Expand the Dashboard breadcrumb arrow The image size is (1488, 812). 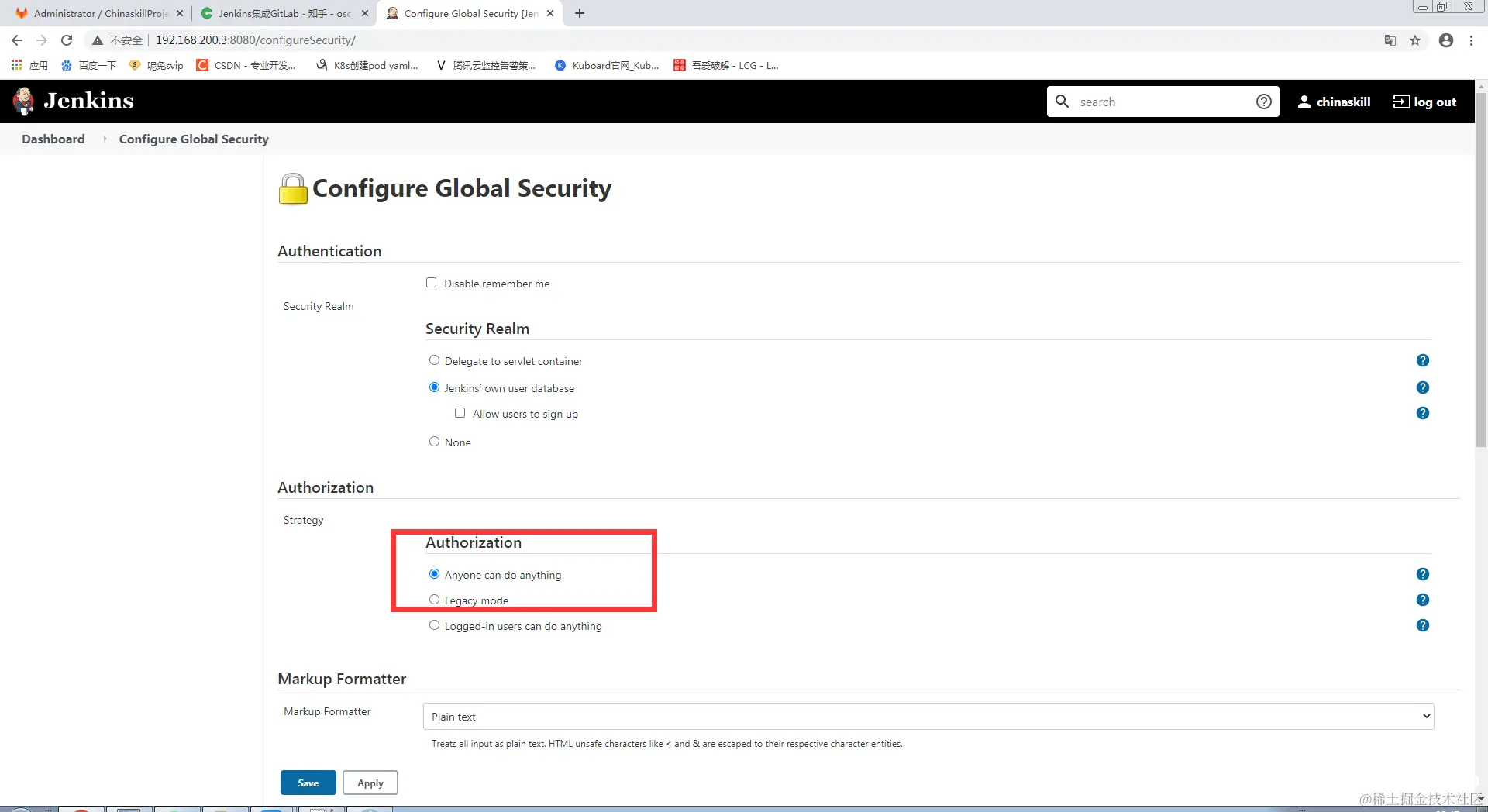[x=105, y=139]
